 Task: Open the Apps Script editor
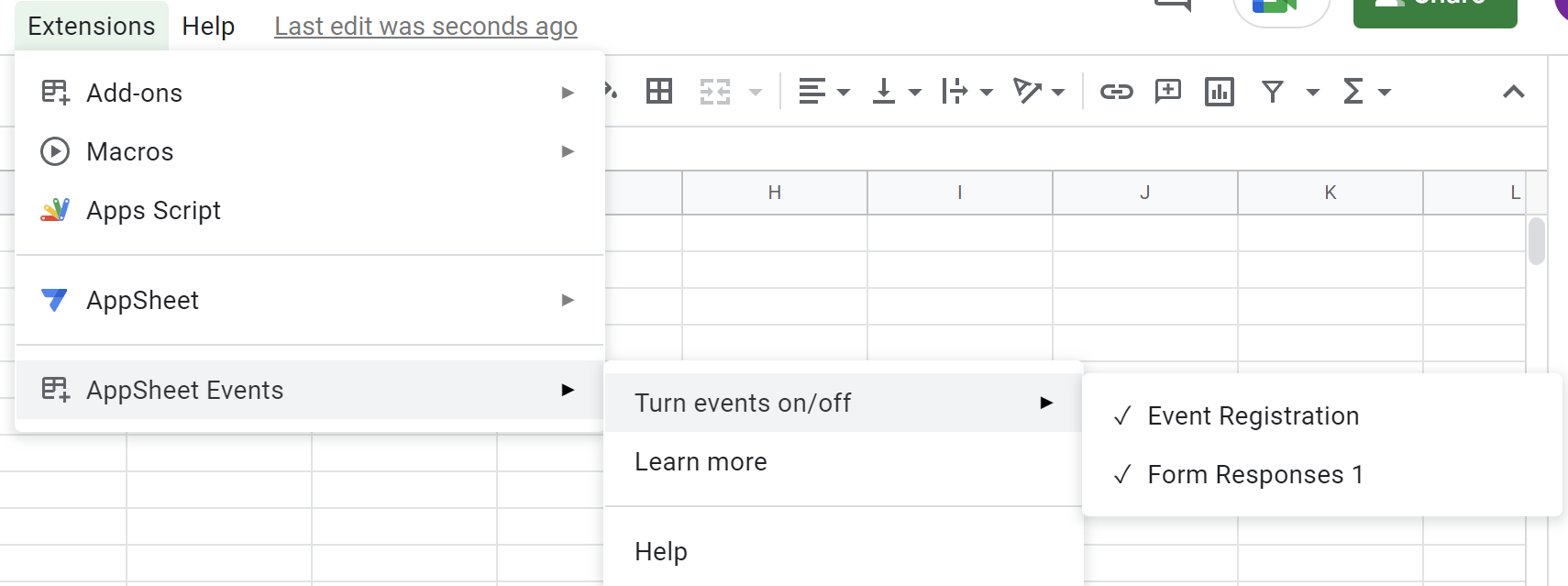coord(153,210)
